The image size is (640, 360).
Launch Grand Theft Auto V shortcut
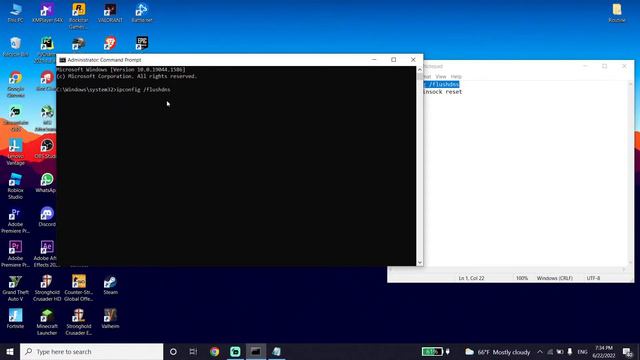coord(16,288)
